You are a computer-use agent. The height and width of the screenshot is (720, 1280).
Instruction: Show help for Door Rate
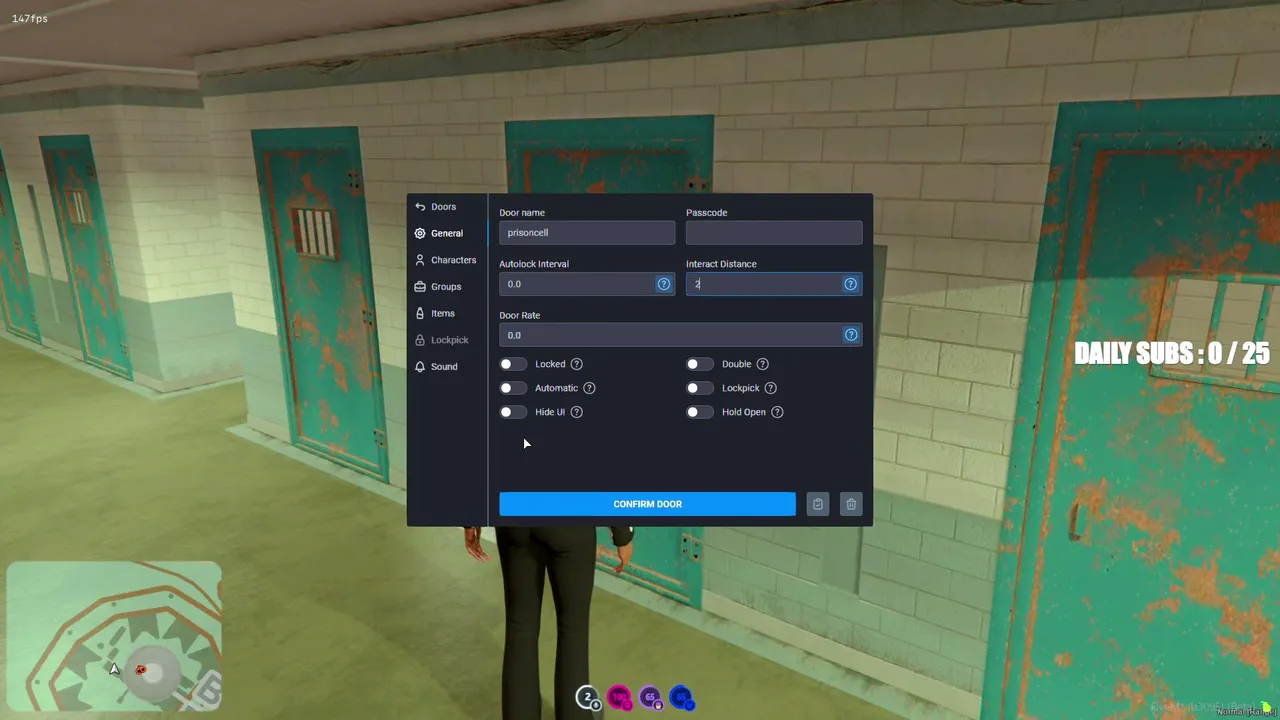[x=851, y=335]
